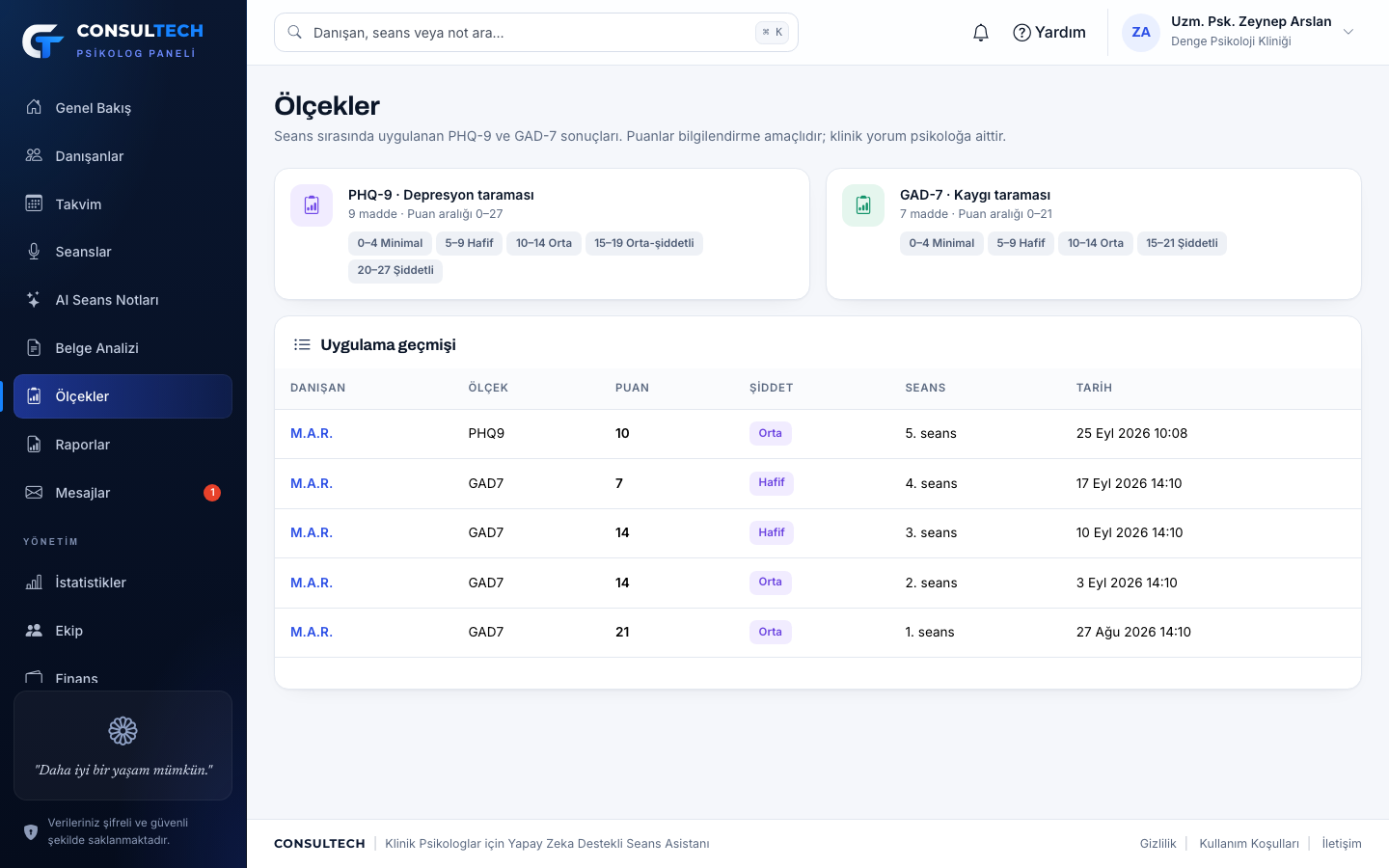The image size is (1389, 868).
Task: Open notifications bell
Action: click(981, 33)
